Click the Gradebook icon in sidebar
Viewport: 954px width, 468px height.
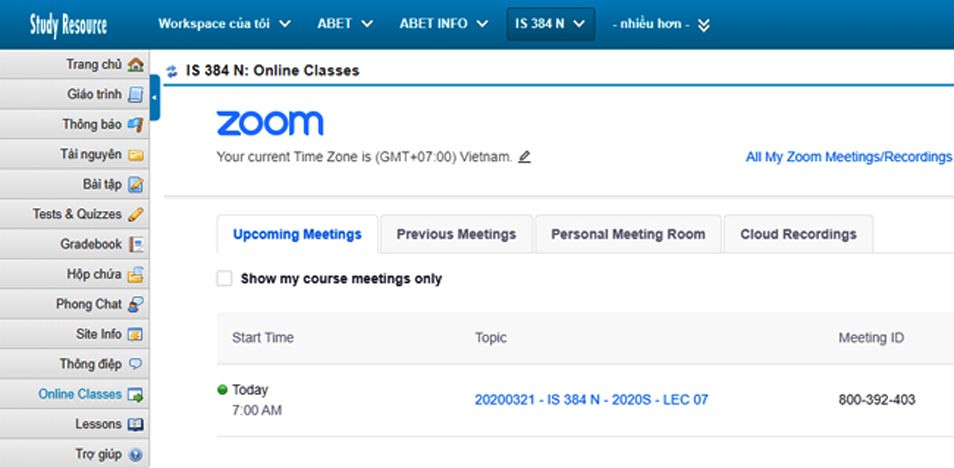tap(136, 244)
